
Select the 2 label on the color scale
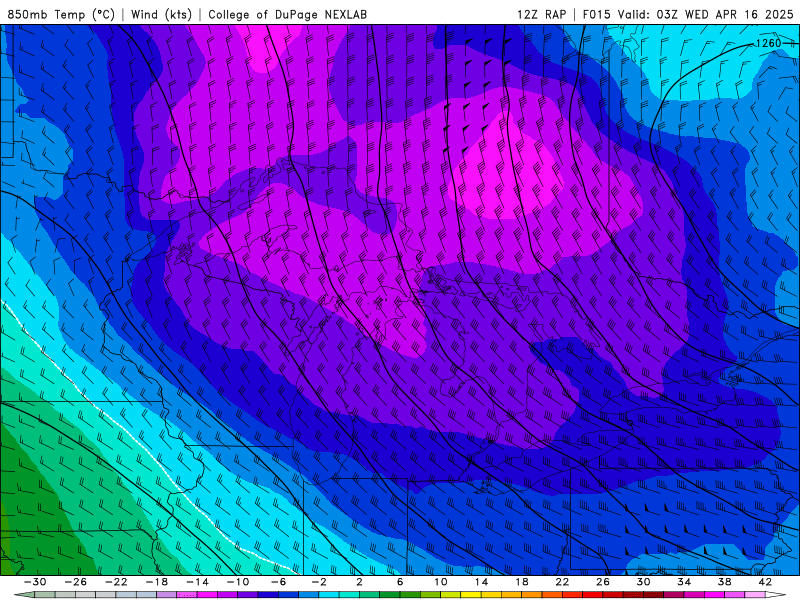click(360, 582)
